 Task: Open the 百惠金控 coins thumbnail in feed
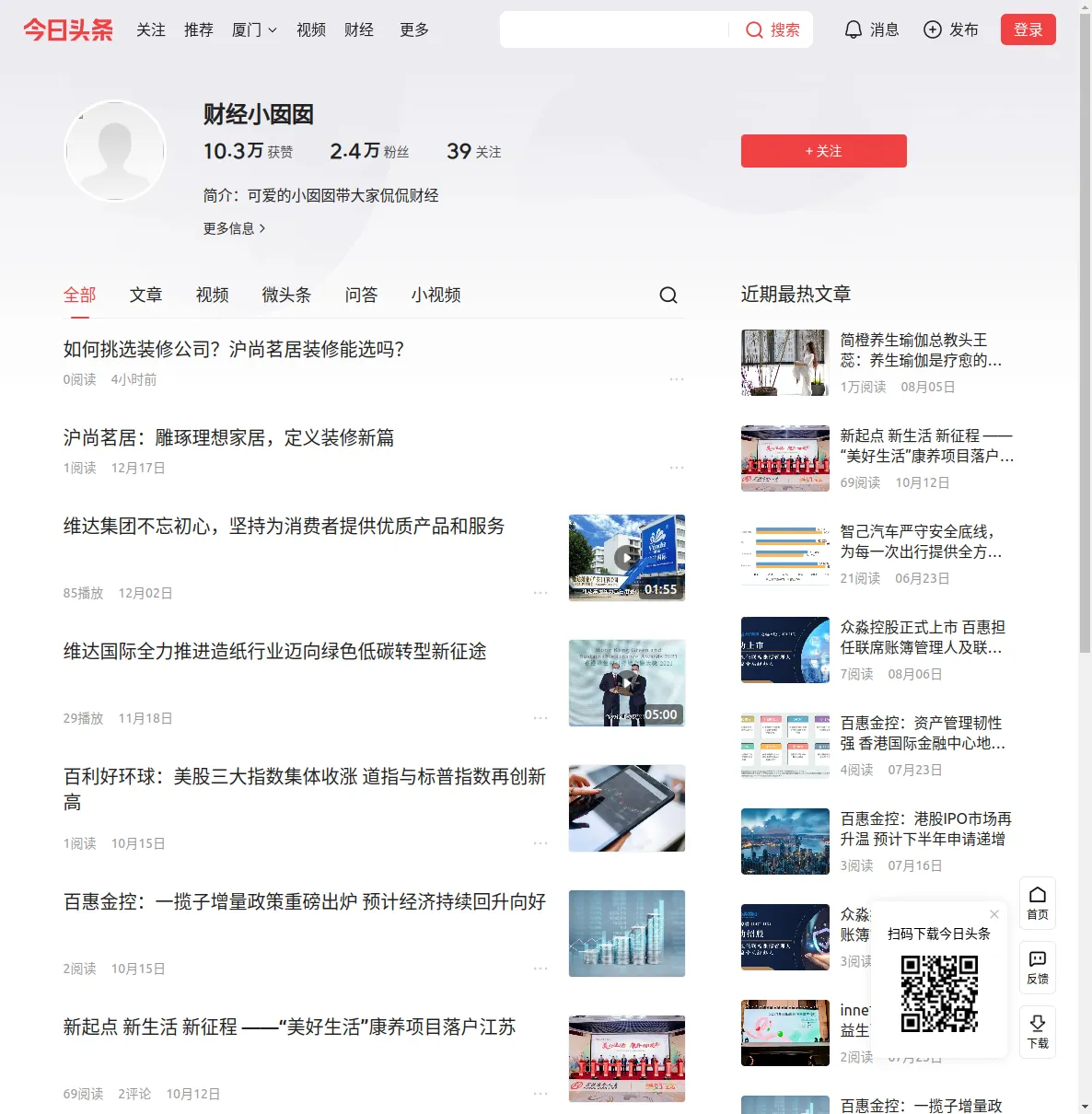coord(627,934)
